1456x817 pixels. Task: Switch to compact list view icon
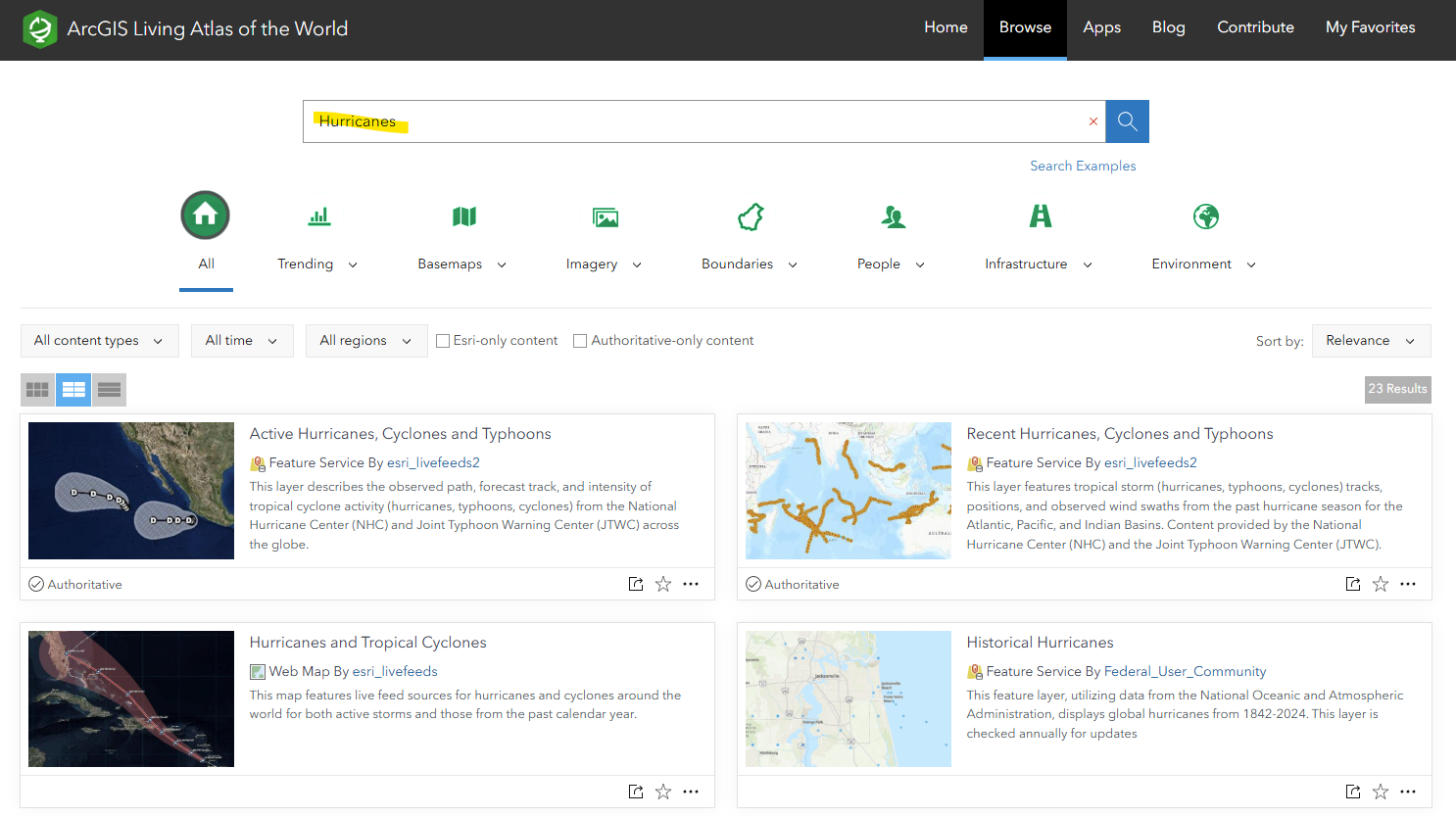[109, 390]
